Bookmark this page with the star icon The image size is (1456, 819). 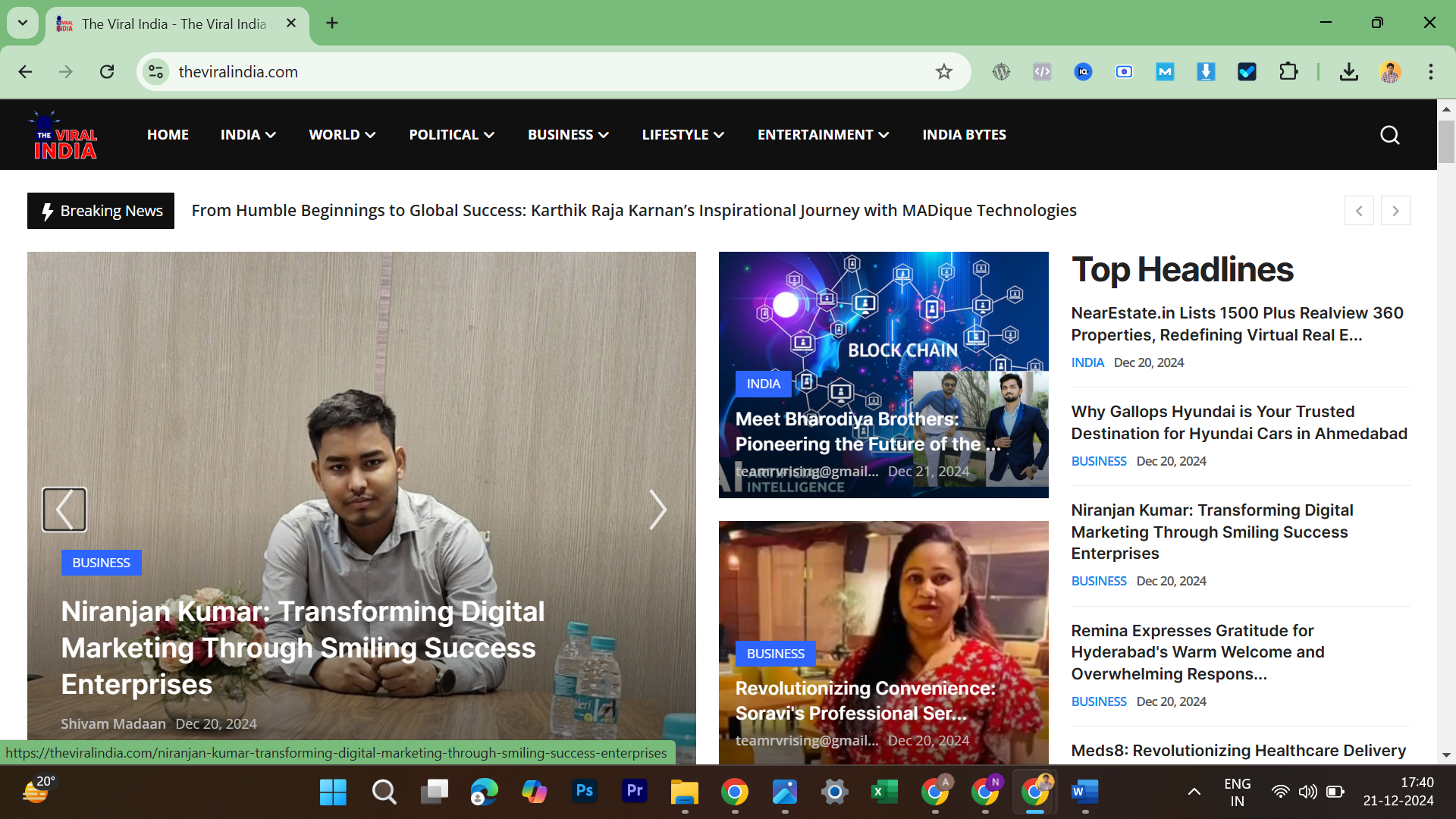click(x=943, y=72)
